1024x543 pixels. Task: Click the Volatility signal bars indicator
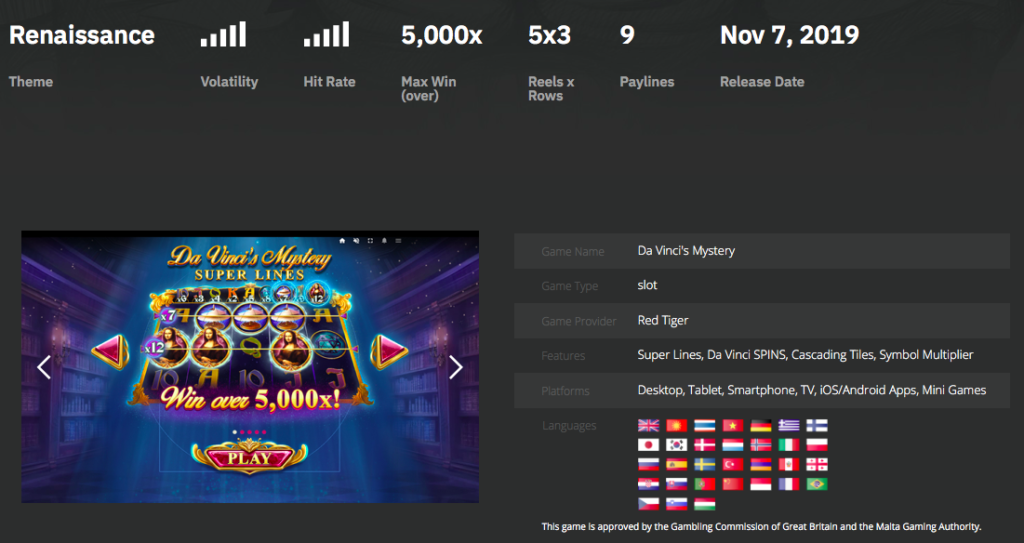(223, 35)
